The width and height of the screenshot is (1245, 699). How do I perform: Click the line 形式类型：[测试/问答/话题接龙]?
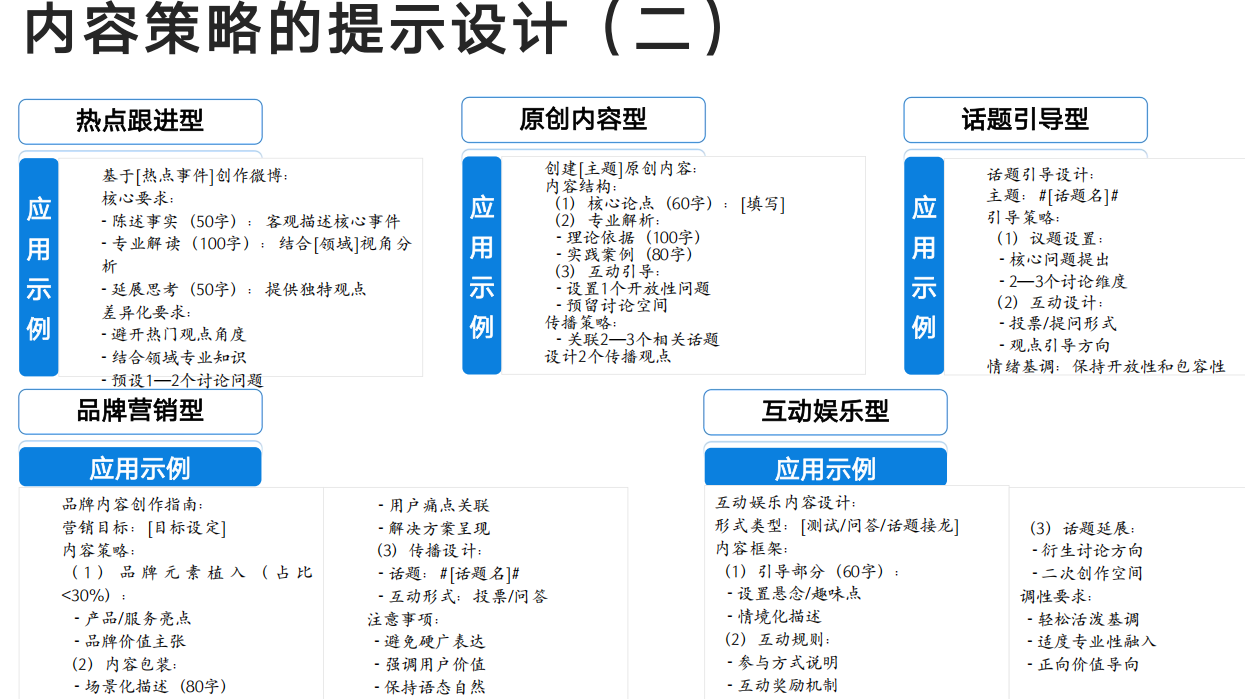pyautogui.click(x=837, y=526)
